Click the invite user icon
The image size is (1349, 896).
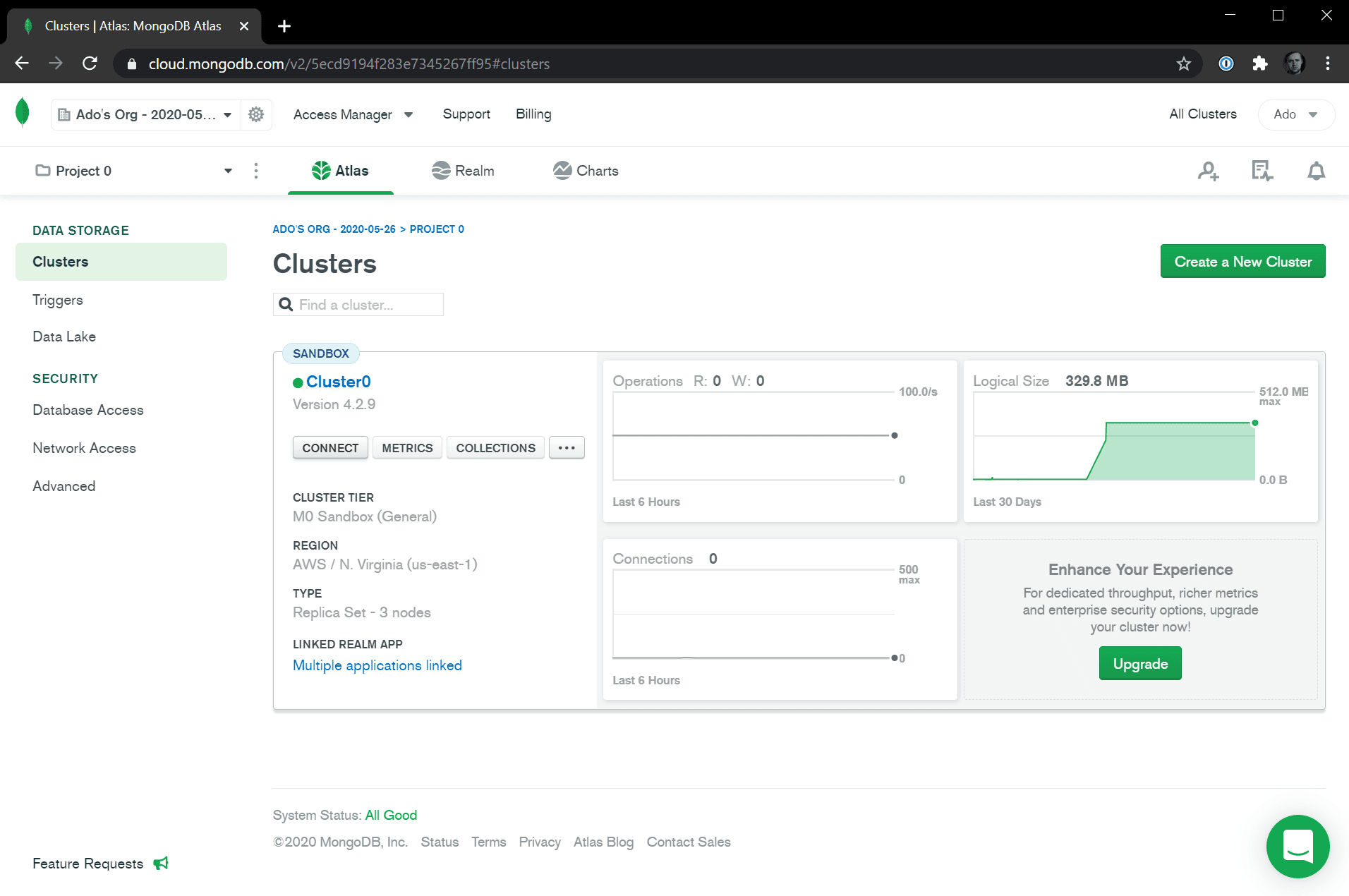tap(1208, 171)
